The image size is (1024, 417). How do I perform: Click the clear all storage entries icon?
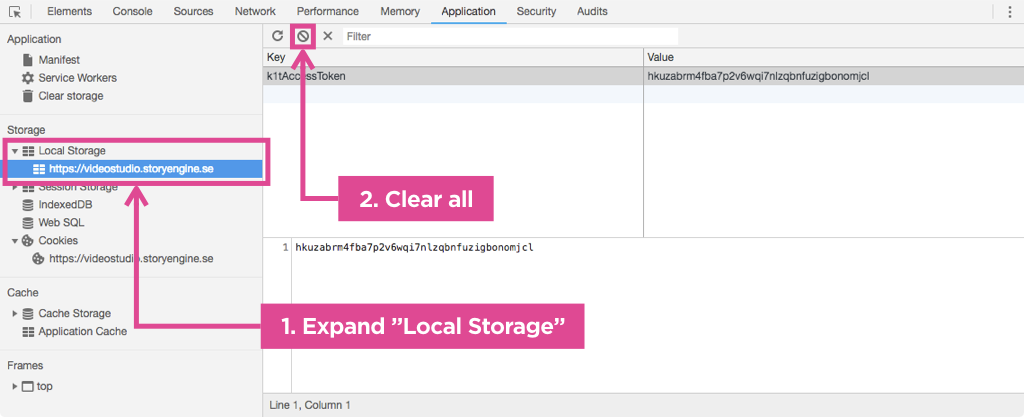pos(302,36)
